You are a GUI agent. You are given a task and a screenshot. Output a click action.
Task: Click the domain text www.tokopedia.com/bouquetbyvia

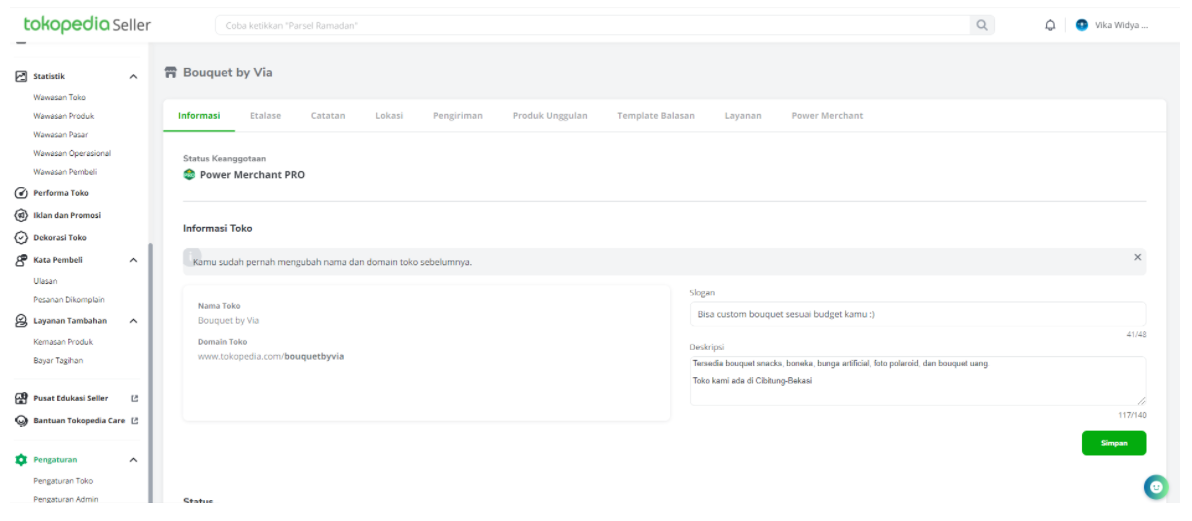[271, 356]
